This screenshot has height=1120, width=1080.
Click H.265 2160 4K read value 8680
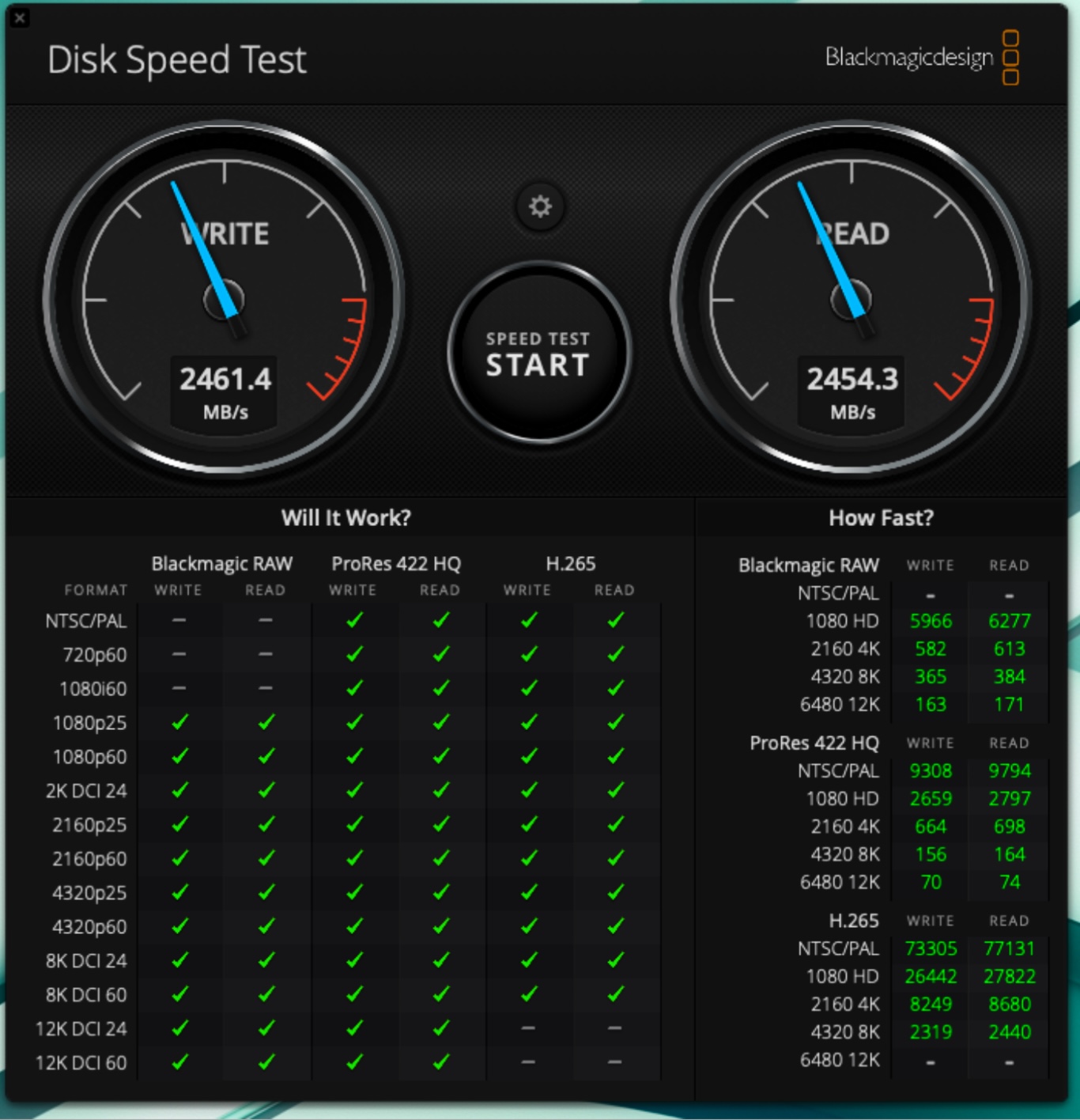coord(1010,1004)
